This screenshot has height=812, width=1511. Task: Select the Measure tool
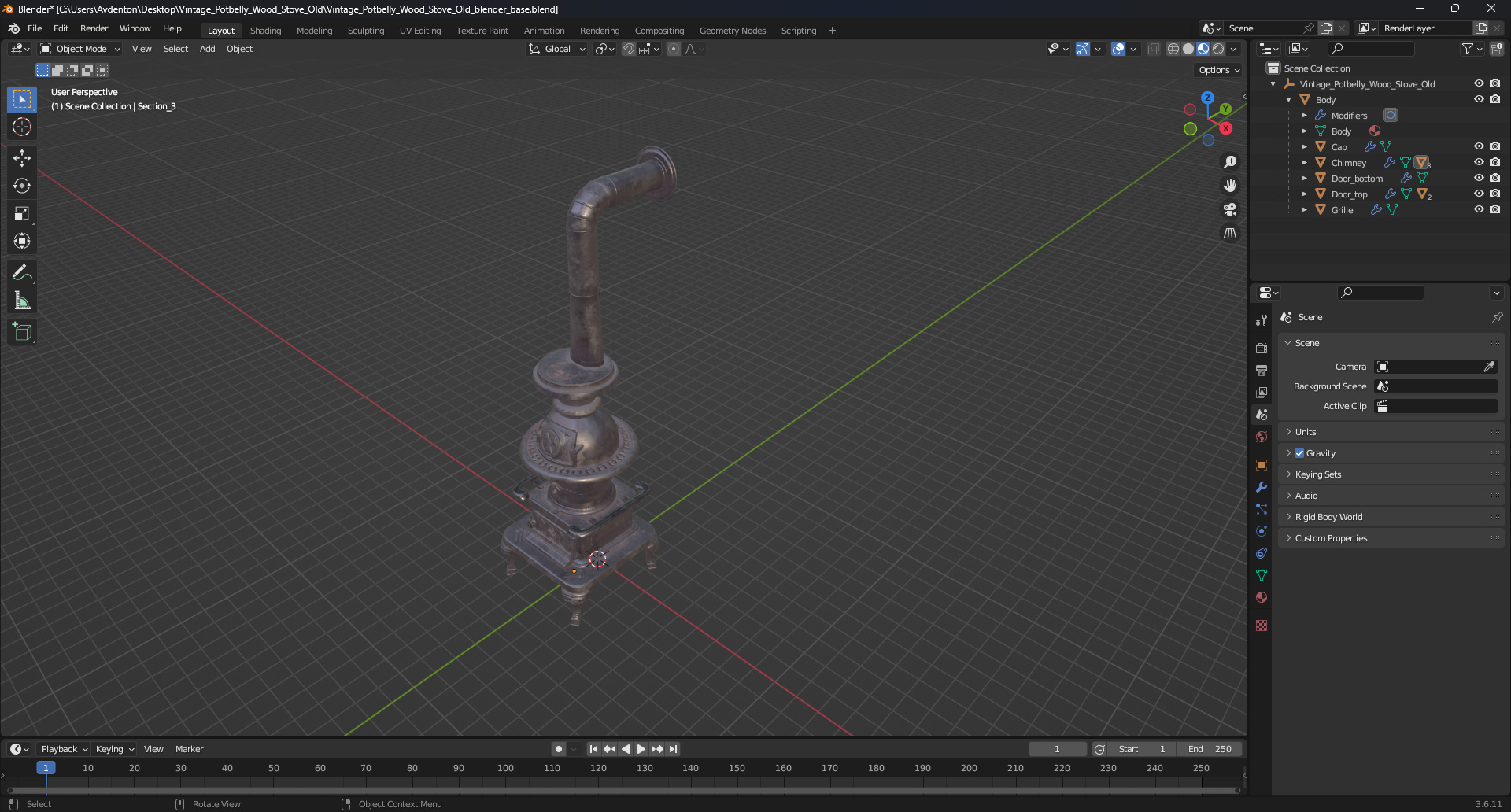click(22, 301)
